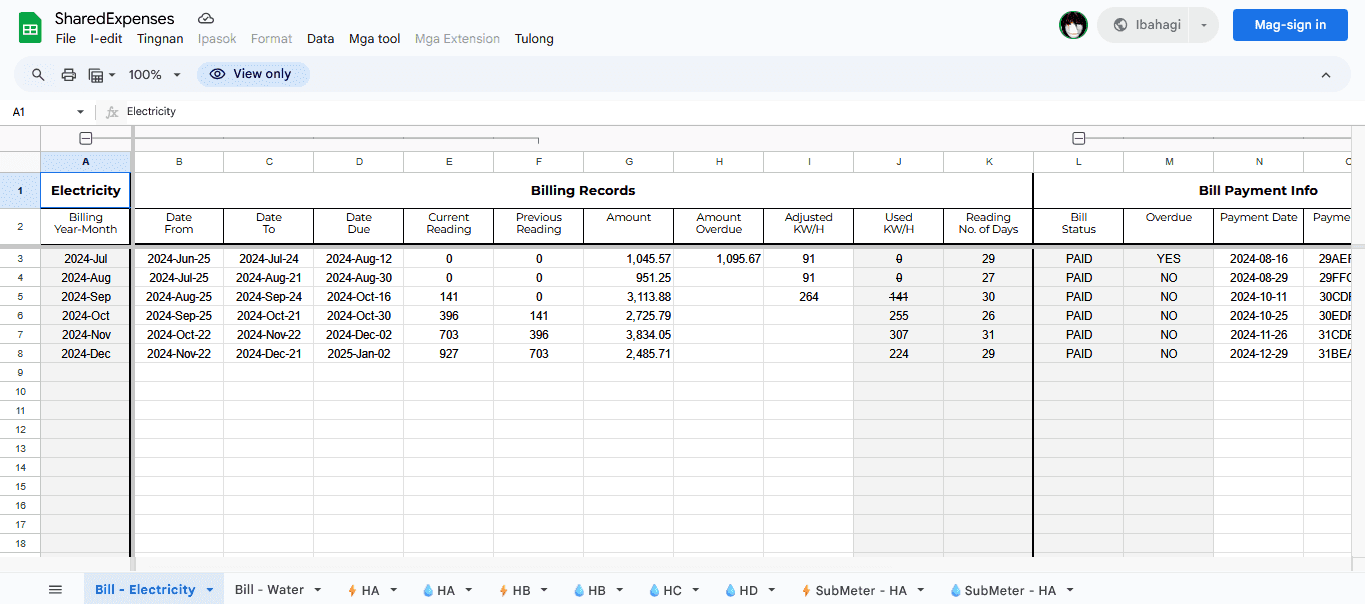
Task: Open the Ibahagi share options arrow
Action: click(1204, 25)
